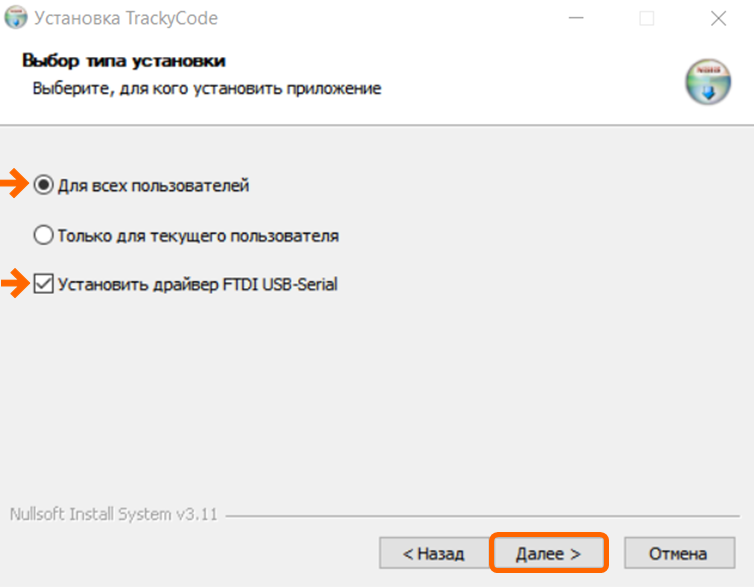Go back with the "Назад" button
Viewport: 754px width, 587px height.
pos(433,553)
